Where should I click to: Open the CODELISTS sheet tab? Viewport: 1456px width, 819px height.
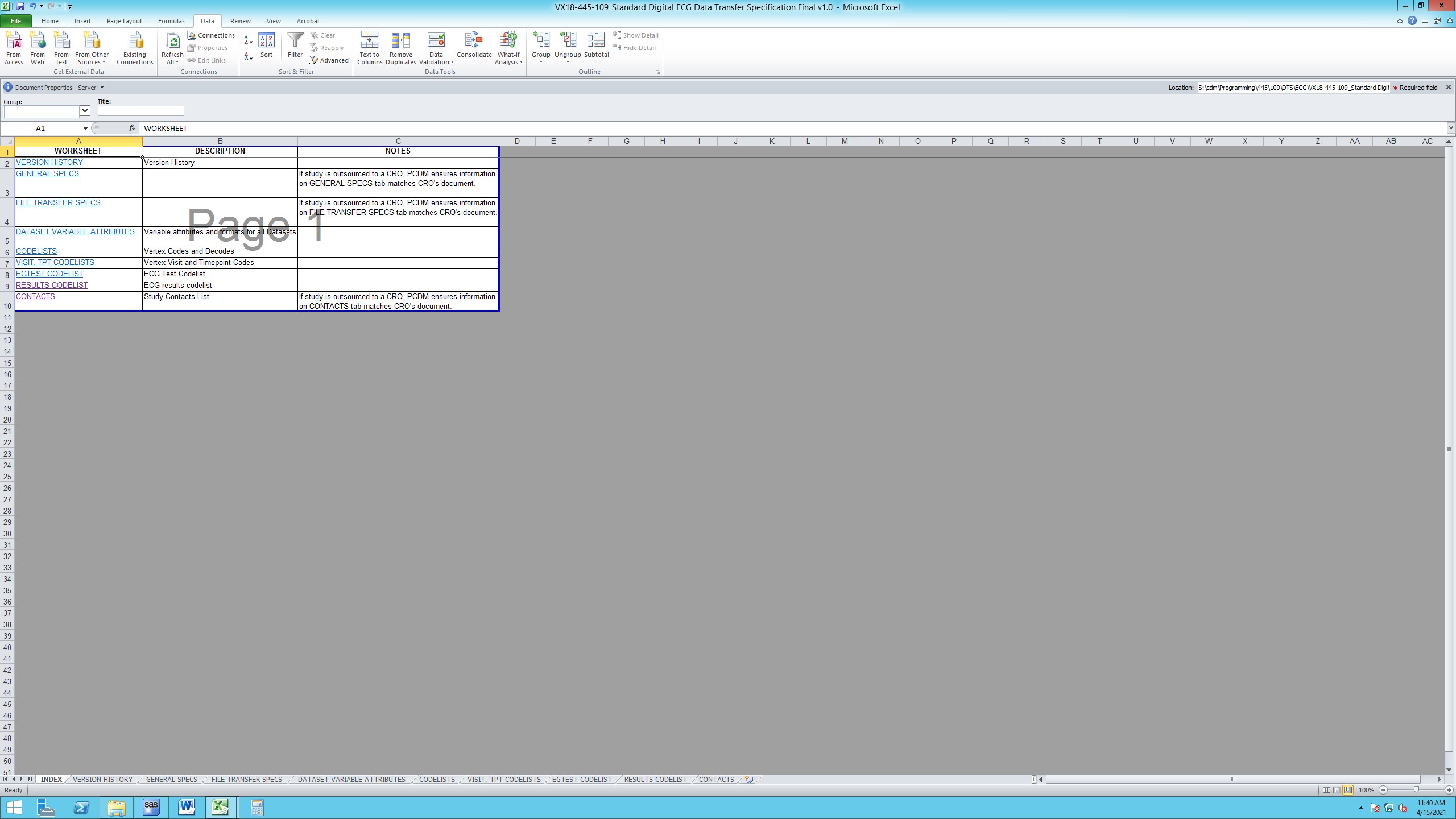point(436,780)
